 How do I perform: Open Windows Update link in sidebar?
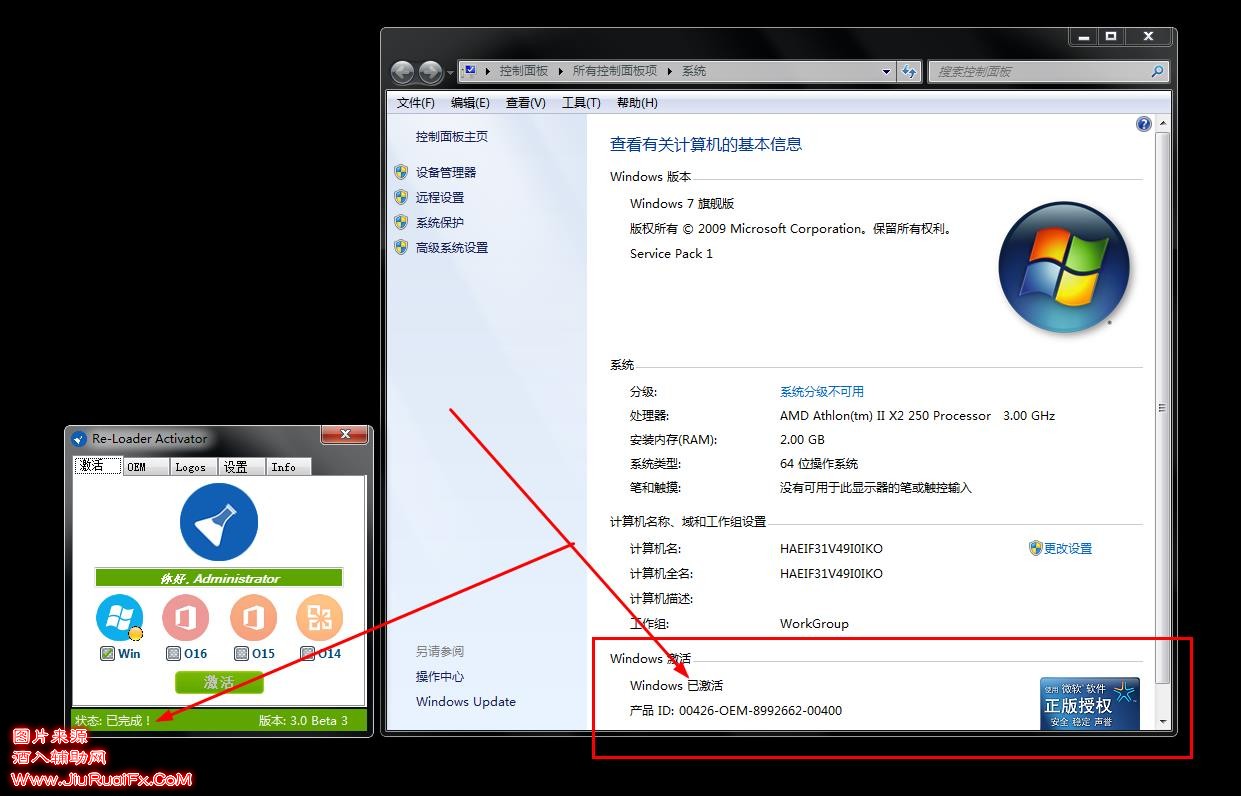tap(466, 701)
